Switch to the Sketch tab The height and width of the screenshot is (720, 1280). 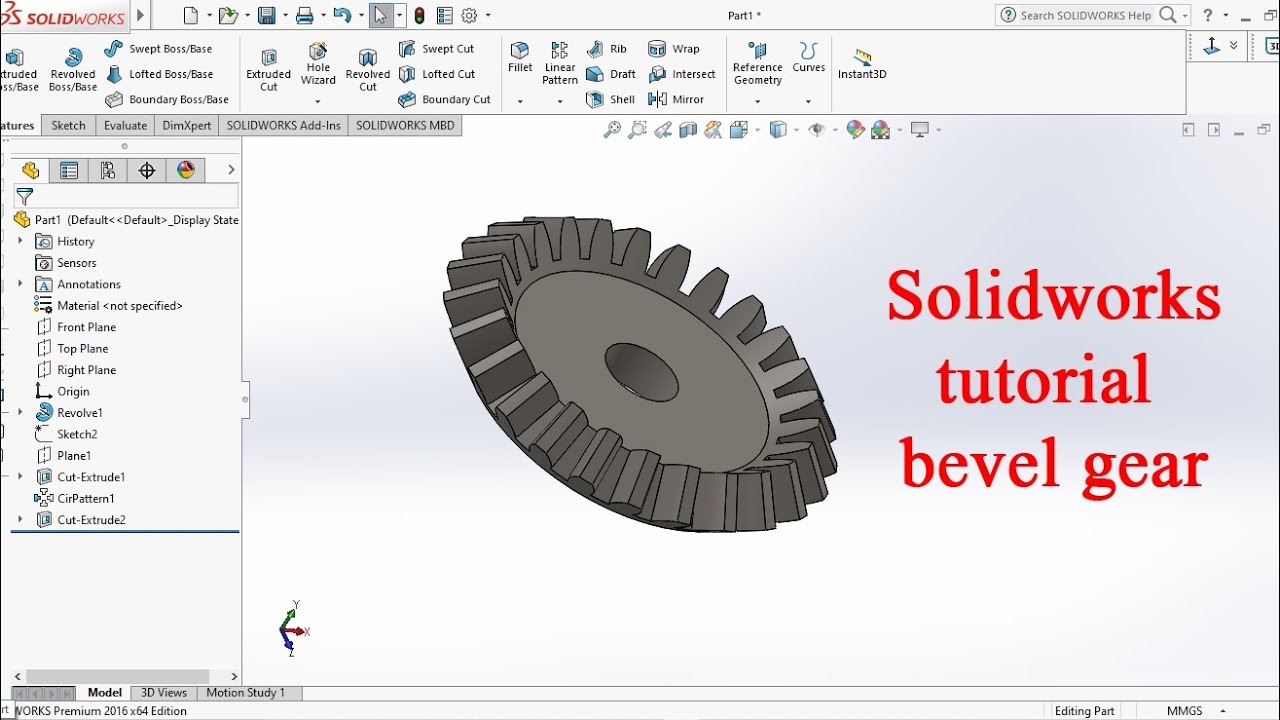[69, 125]
